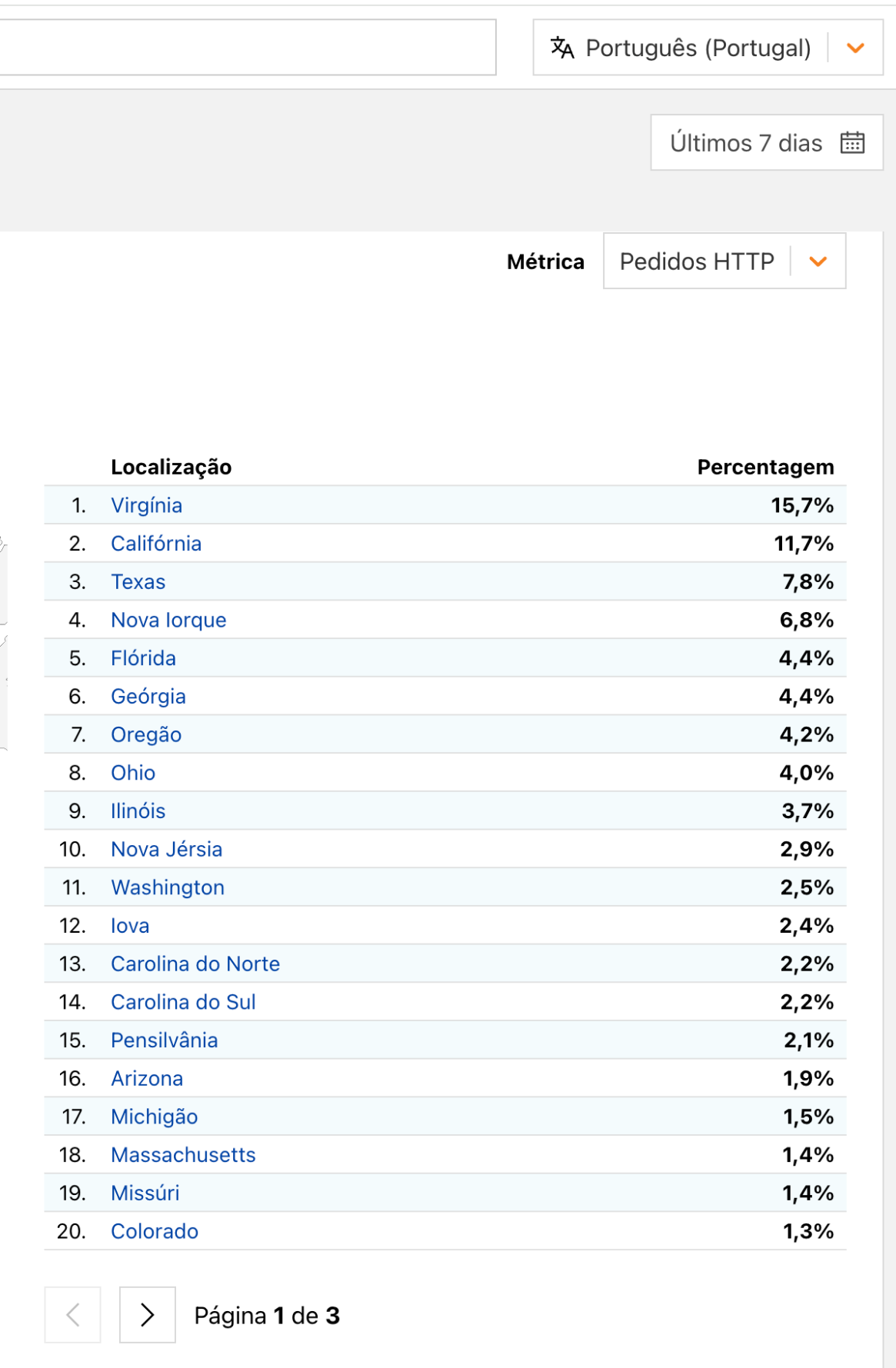Viewport: 896px width, 1368px height.
Task: Click the Percentagem column header
Action: click(765, 467)
